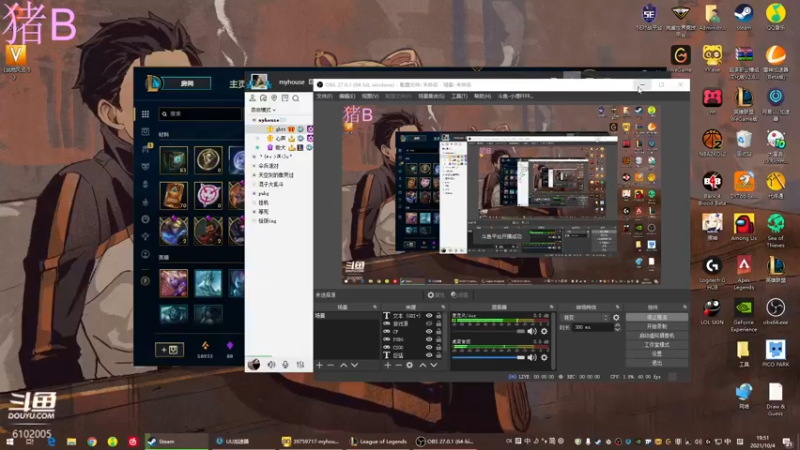The image size is (800, 450).
Task: Open scene transition properties gear
Action: pyautogui.click(x=616, y=317)
